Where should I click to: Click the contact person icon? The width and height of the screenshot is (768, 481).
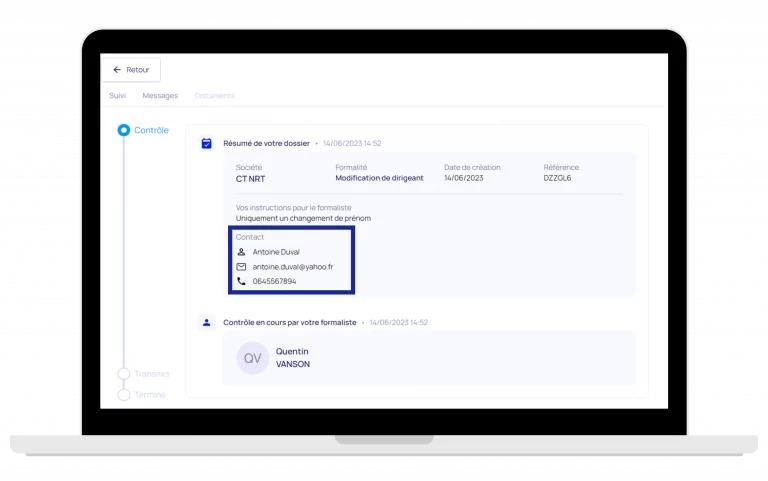pos(241,252)
